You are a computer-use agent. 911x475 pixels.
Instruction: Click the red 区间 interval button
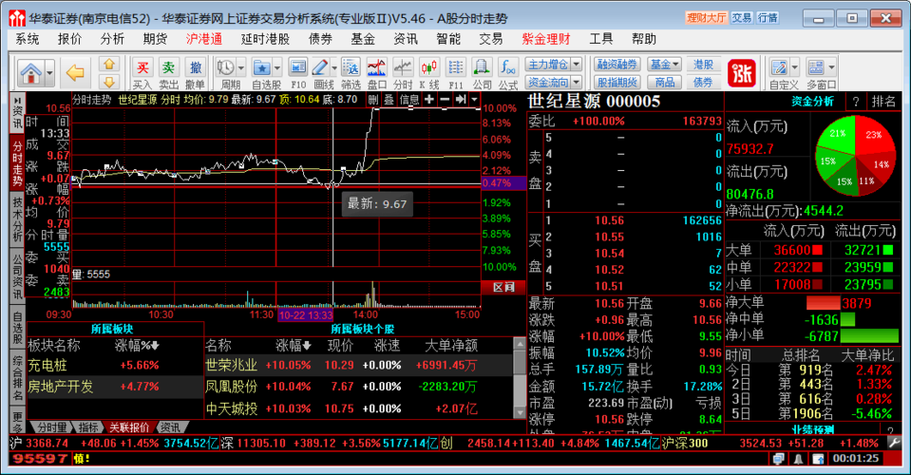coord(503,287)
